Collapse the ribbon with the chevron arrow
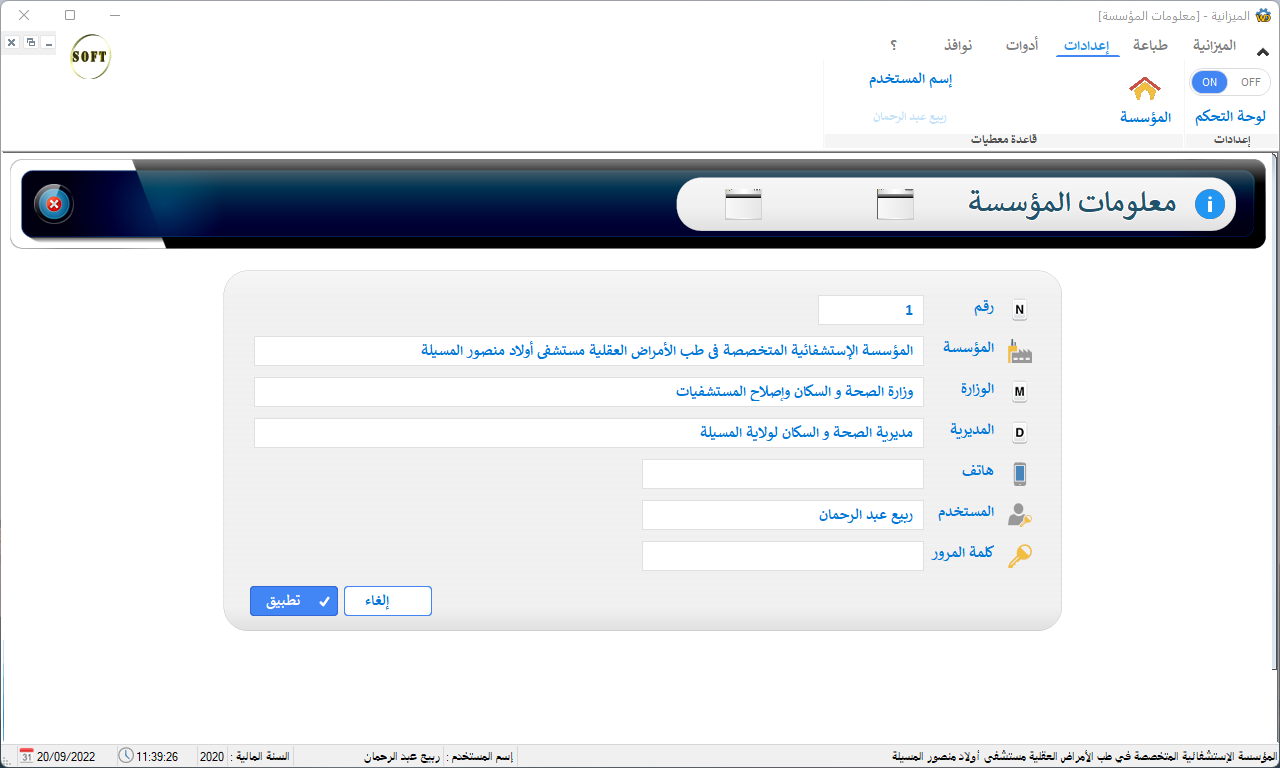1280x768 pixels. 1262,52
